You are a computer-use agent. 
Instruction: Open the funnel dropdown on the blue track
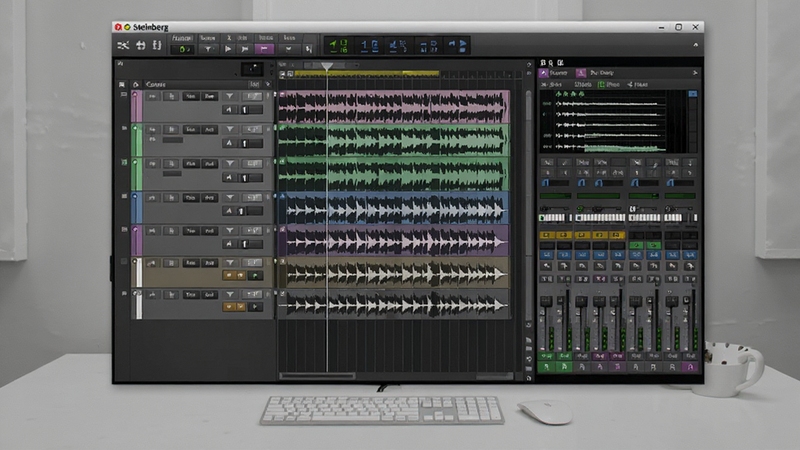pos(230,197)
